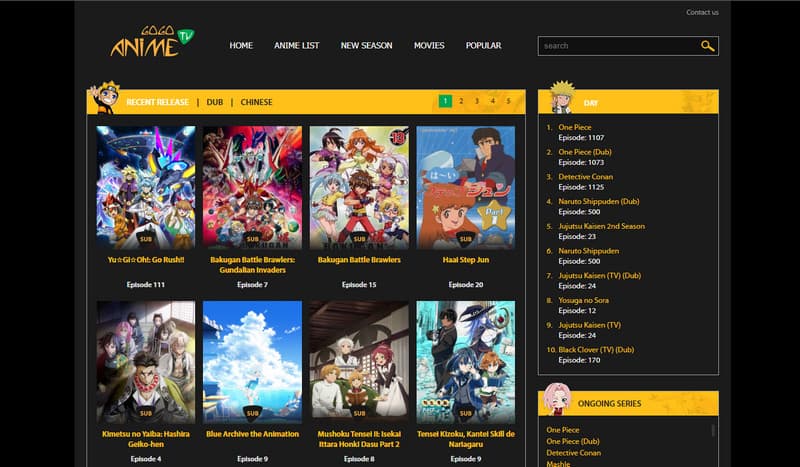
Task: Open the Kimetsu no Yaiba Hashira Geiko-hen poster
Action: [x=146, y=362]
